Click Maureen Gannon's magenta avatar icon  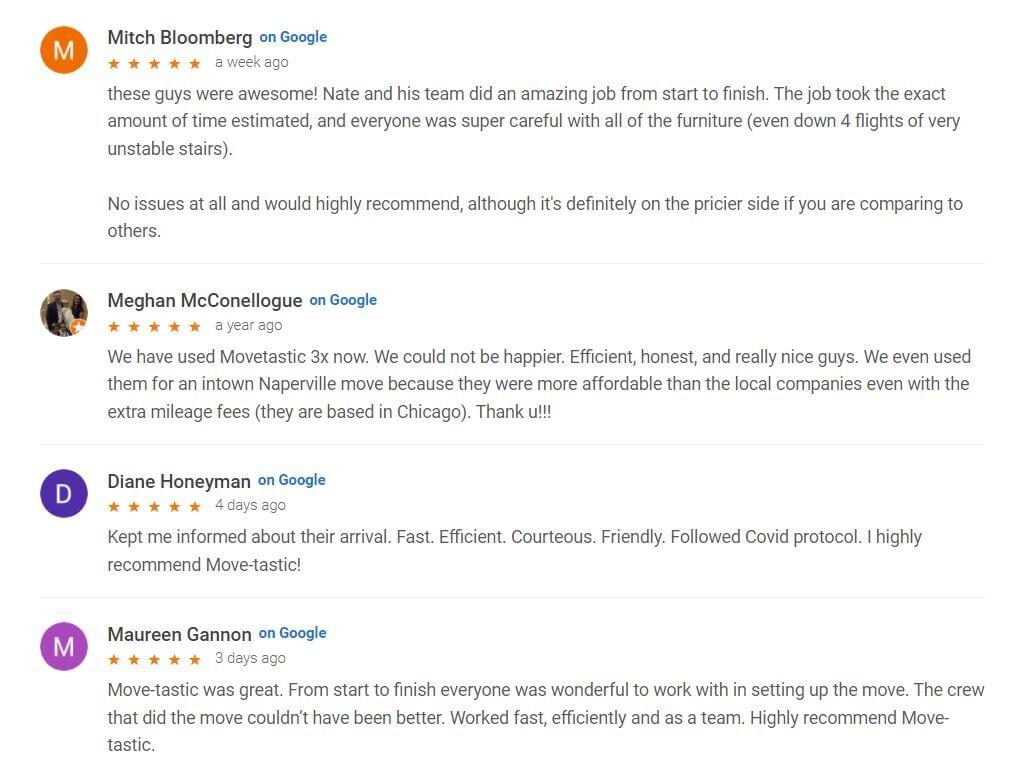64,647
